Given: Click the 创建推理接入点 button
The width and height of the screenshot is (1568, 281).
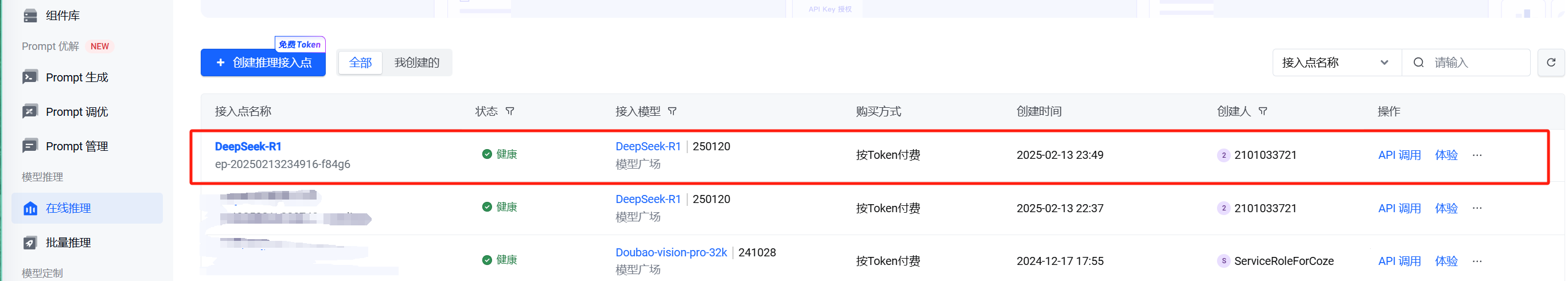Looking at the screenshot, I should click(263, 63).
